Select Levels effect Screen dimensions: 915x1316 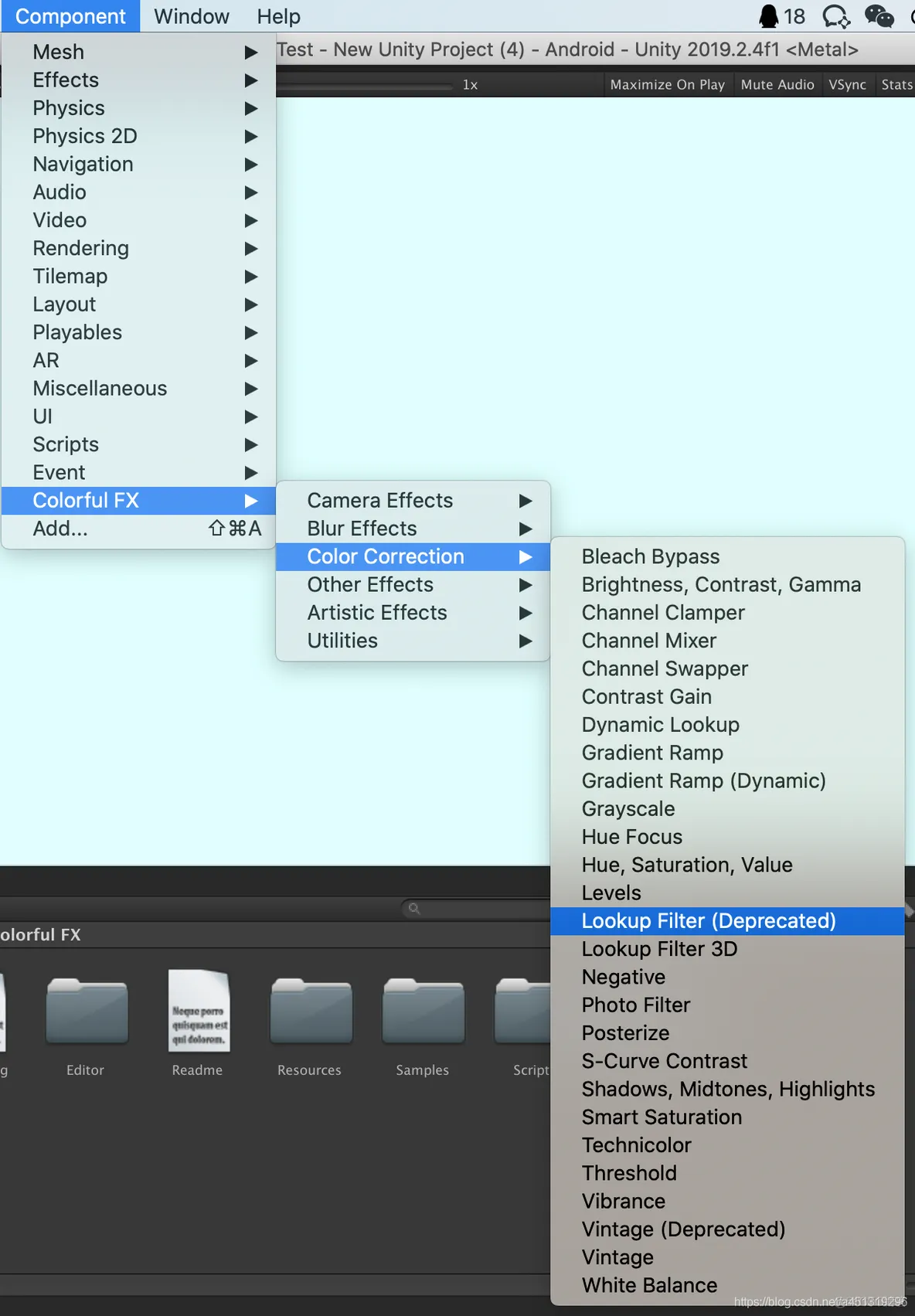point(727,893)
